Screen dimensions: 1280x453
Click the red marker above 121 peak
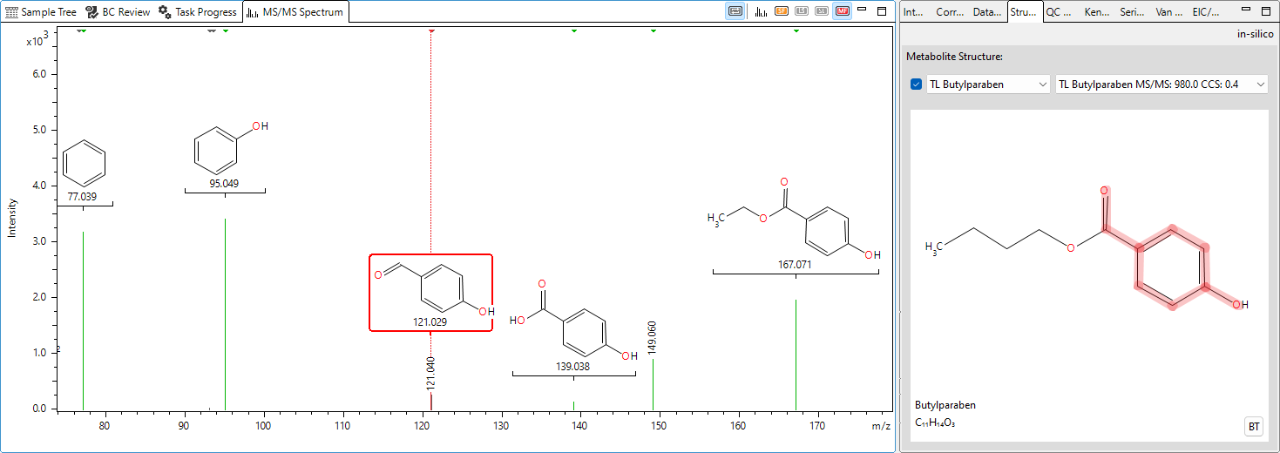(x=431, y=30)
